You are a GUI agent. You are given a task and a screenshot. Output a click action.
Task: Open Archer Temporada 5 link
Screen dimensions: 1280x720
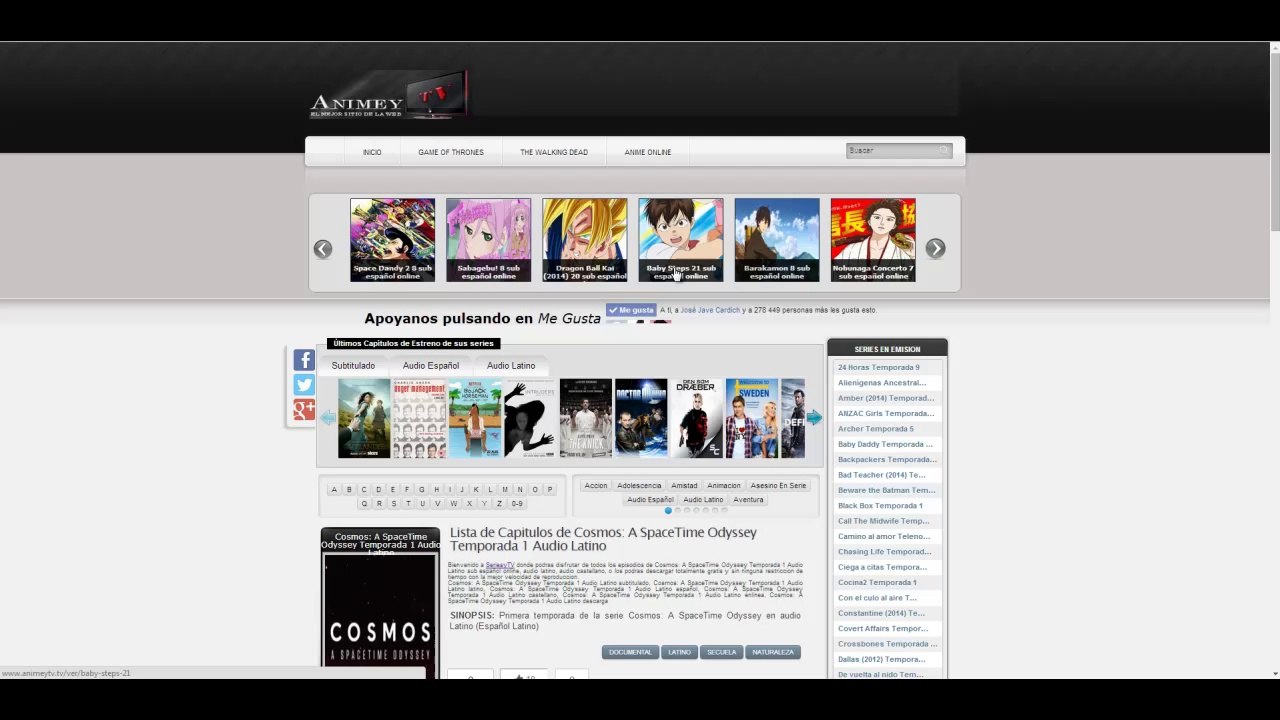pyautogui.click(x=876, y=429)
